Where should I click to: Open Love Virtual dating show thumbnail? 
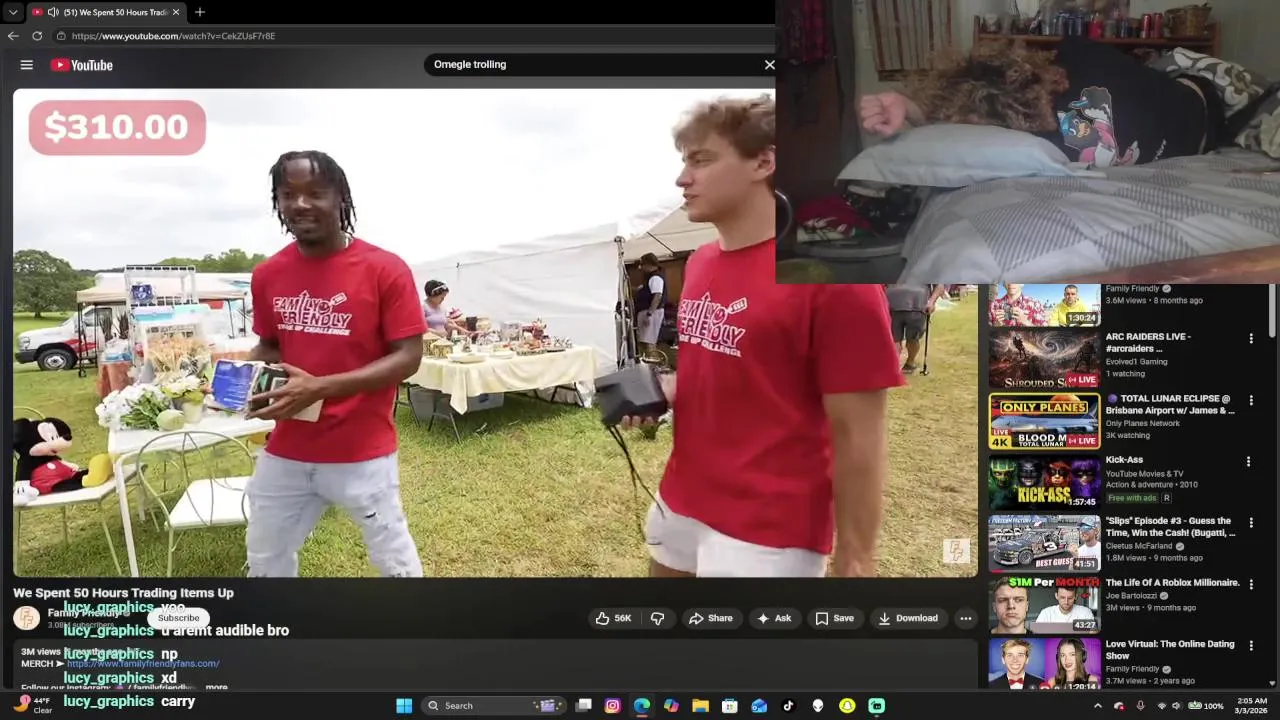pos(1044,663)
